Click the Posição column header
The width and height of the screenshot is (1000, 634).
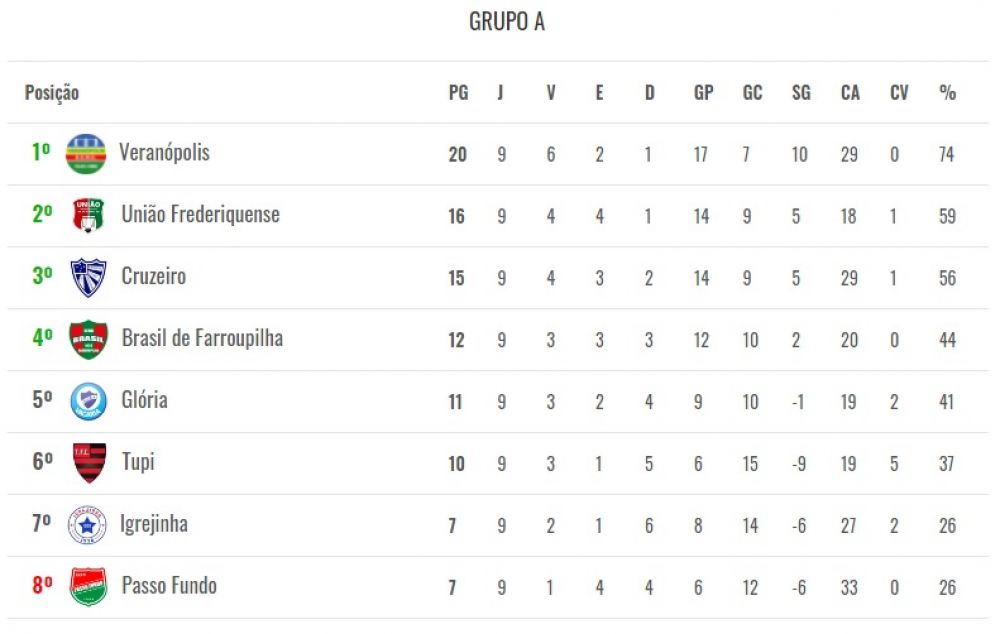(52, 93)
